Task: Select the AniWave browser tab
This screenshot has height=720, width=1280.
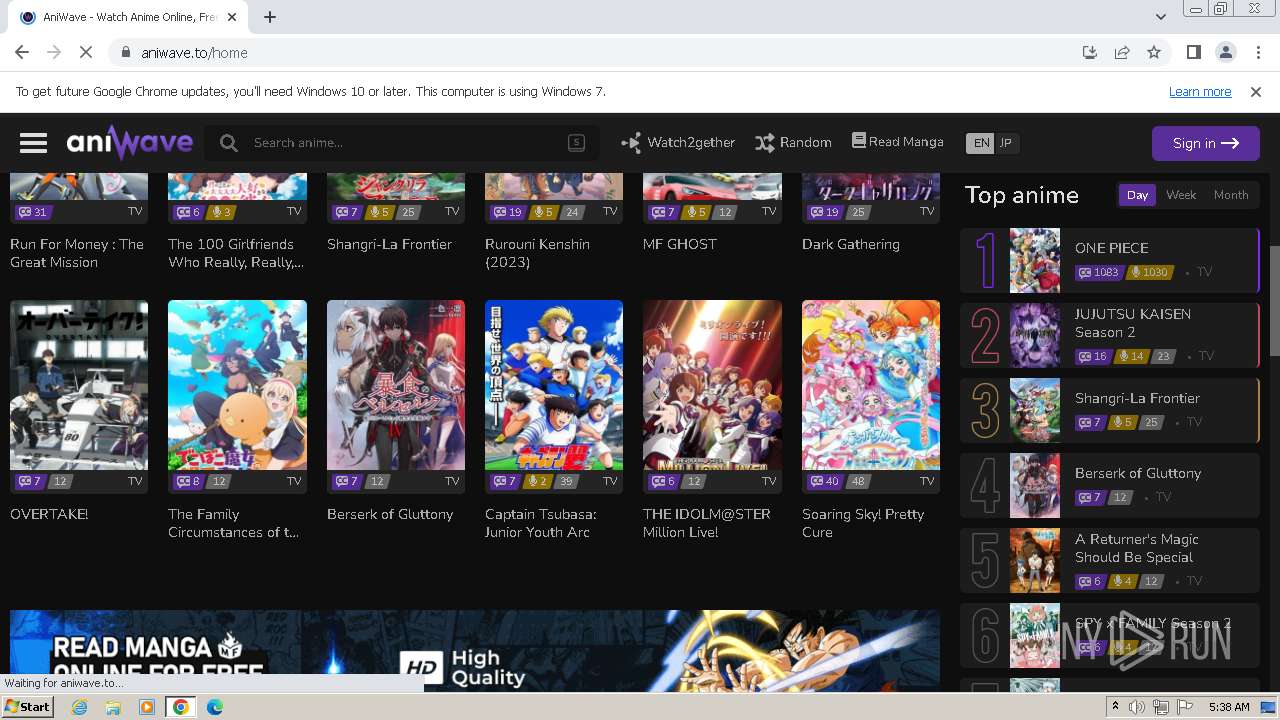Action: [127, 17]
